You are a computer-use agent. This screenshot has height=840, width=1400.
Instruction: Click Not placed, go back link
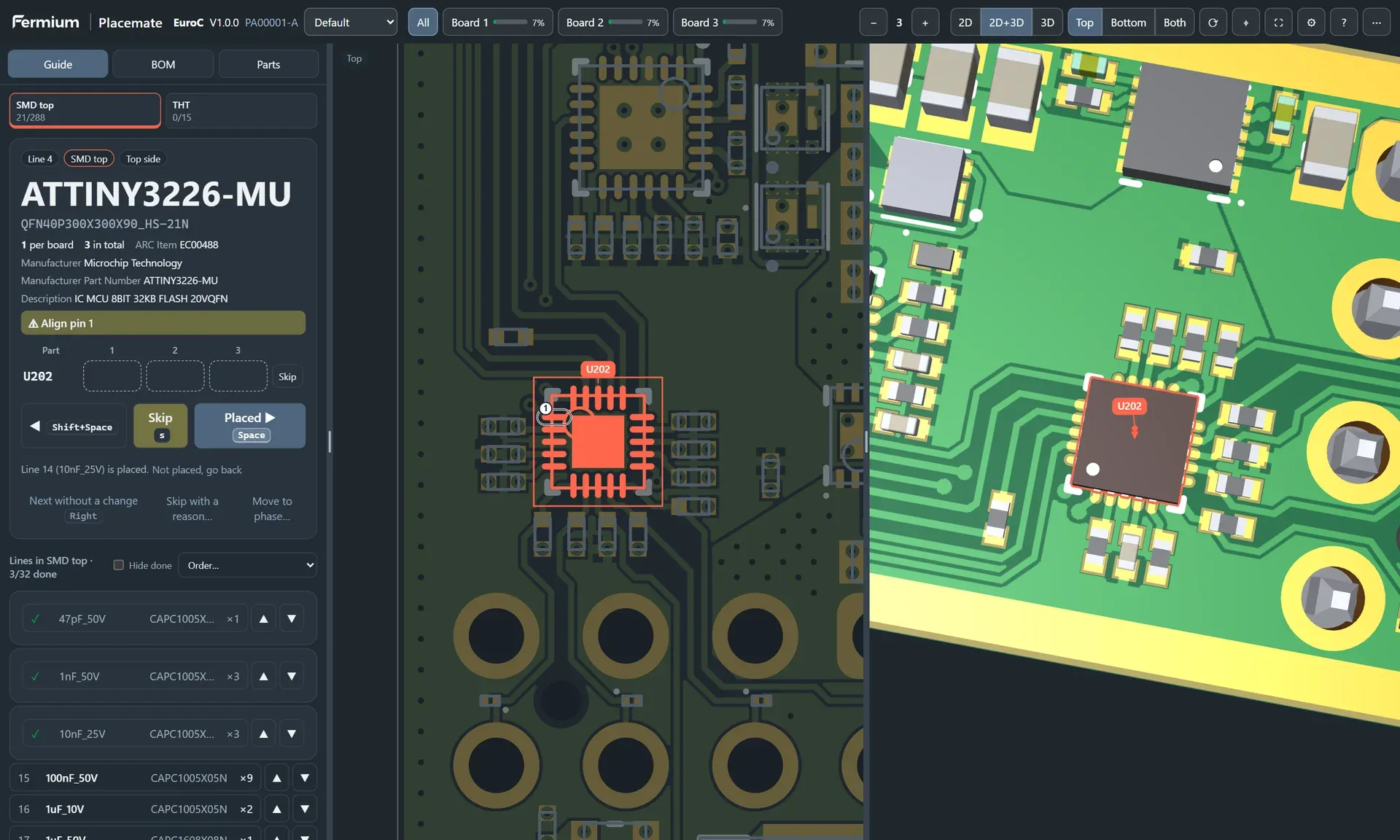[x=197, y=470]
